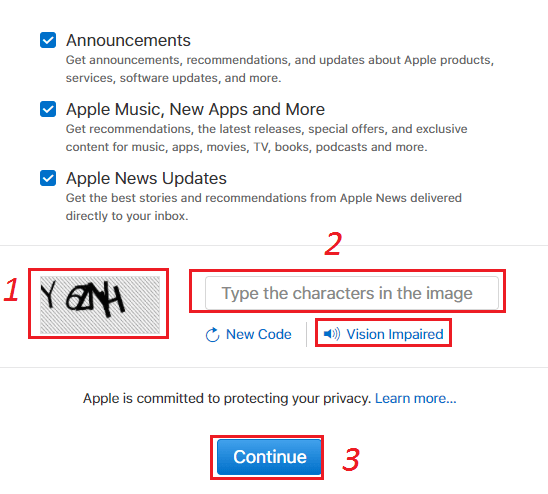
Task: Uncheck the Announcements checkbox
Action: click(x=48, y=40)
